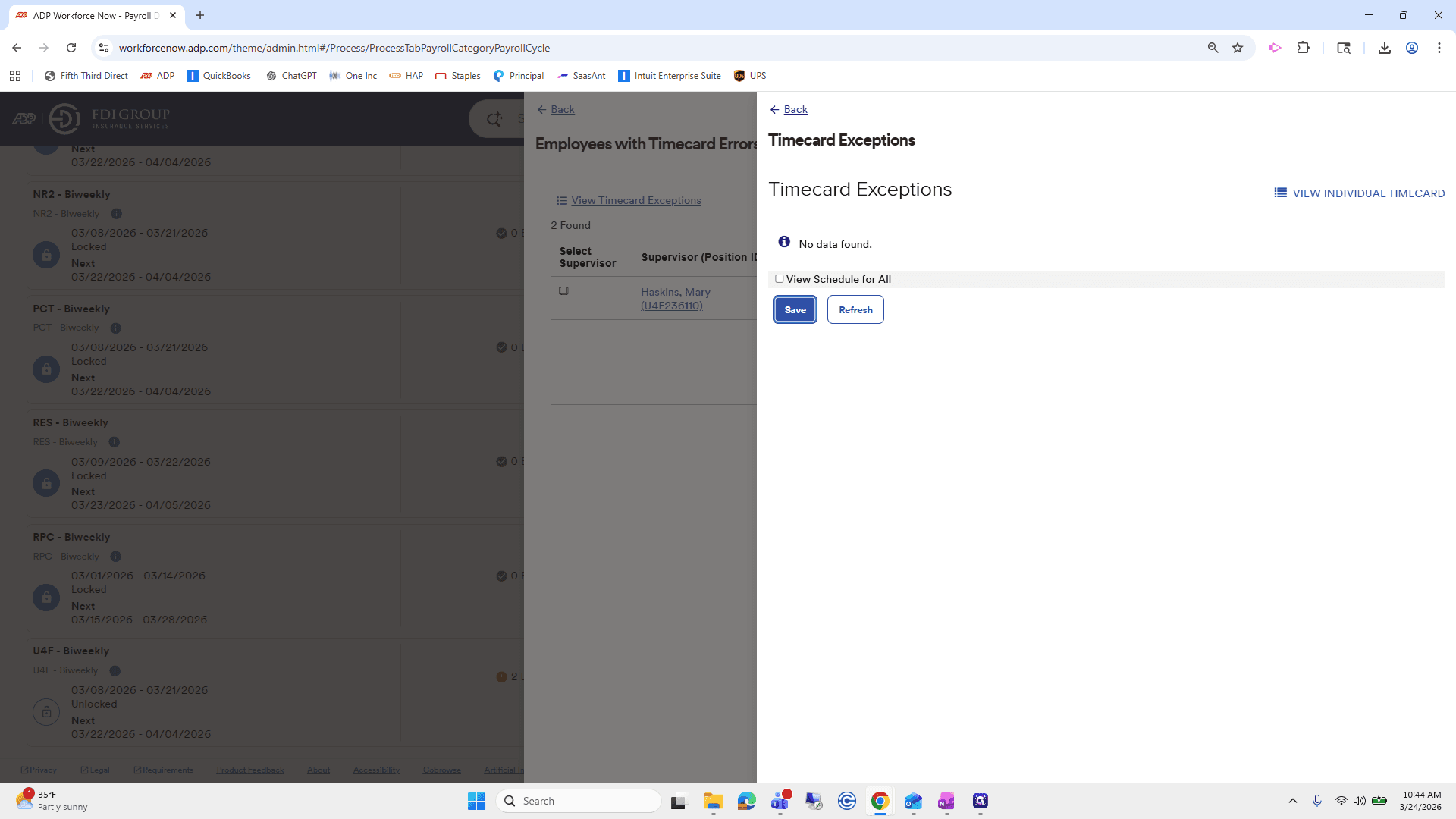Open the Intuit Enterprise Suite bookmark
The image size is (1456, 819).
(x=670, y=76)
